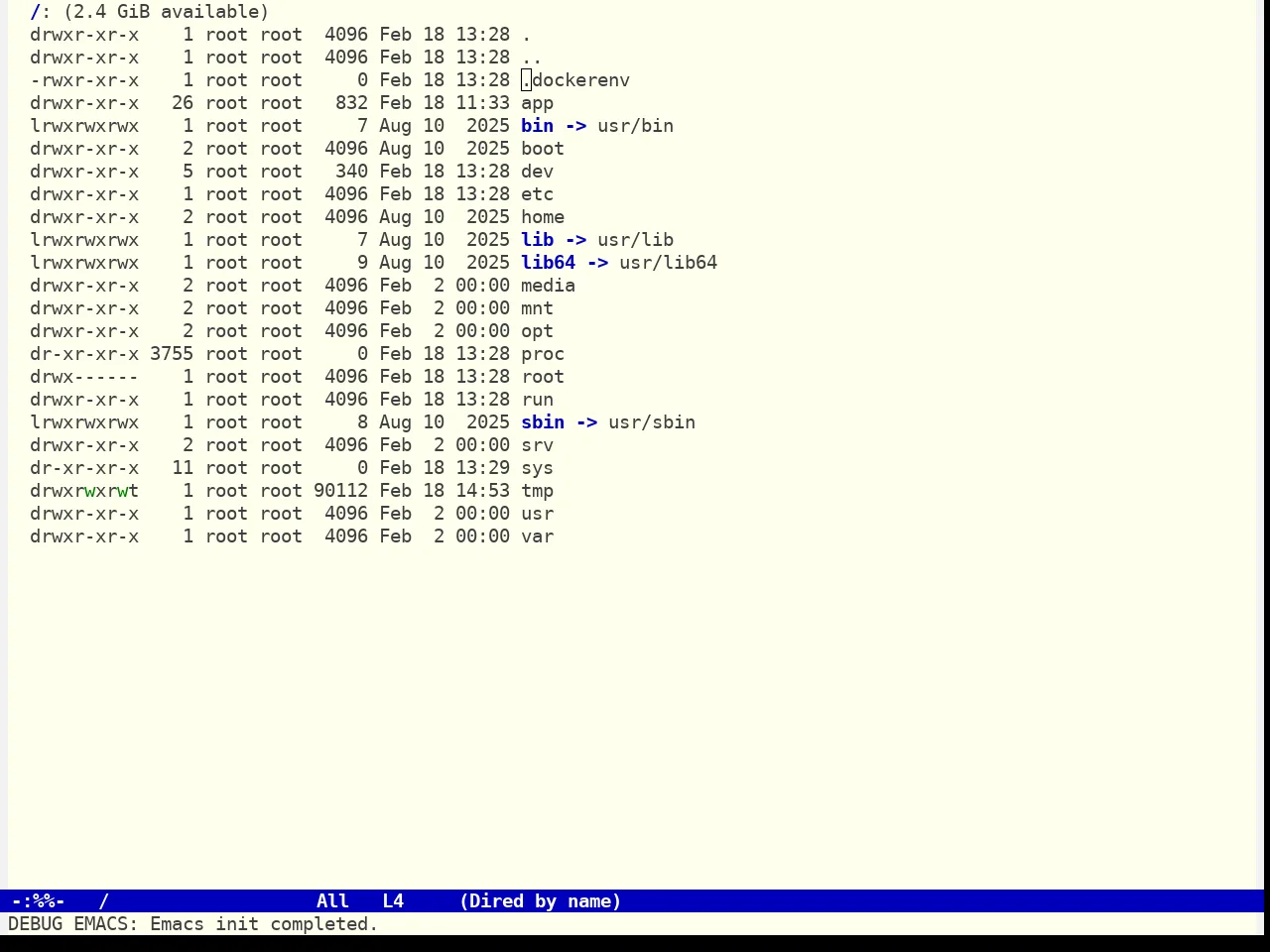
Task: Select the parent directory '..' entry
Action: pyautogui.click(x=532, y=58)
